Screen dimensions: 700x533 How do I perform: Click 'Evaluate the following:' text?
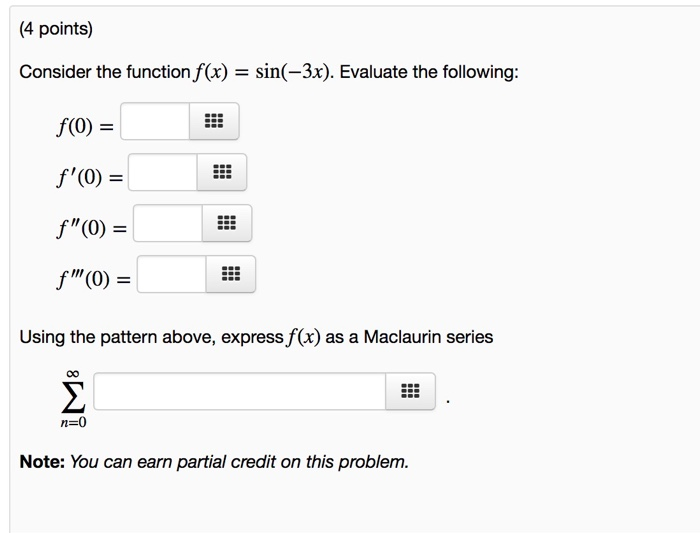429,72
